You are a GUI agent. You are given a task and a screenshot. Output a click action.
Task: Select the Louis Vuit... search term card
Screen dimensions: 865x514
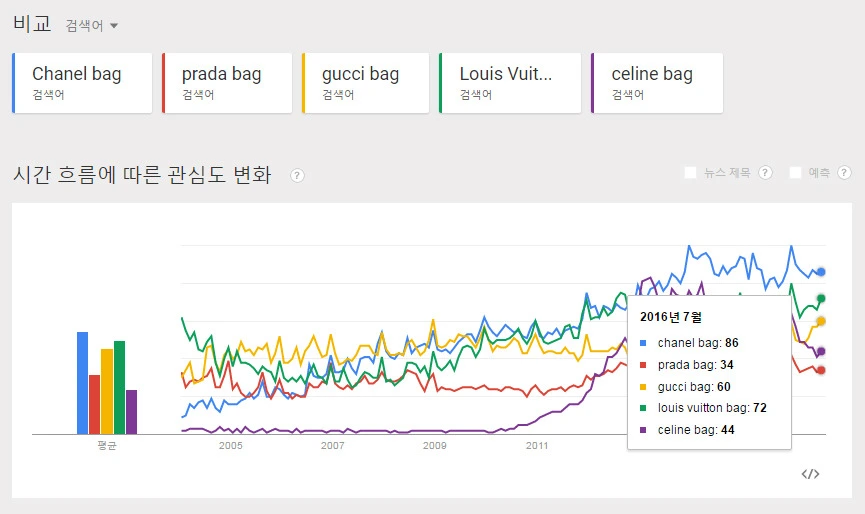(510, 83)
